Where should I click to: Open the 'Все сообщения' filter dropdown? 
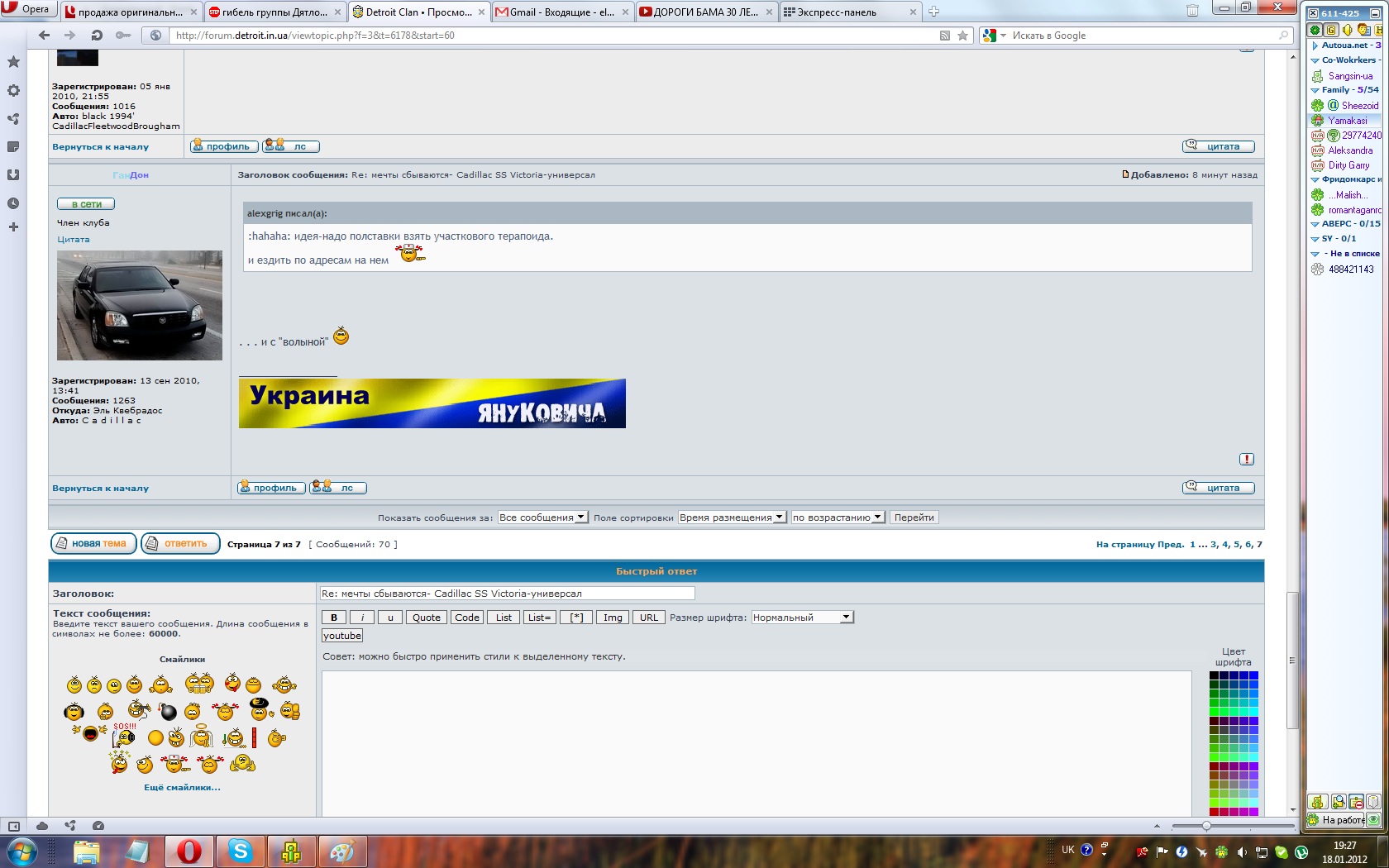coord(542,517)
